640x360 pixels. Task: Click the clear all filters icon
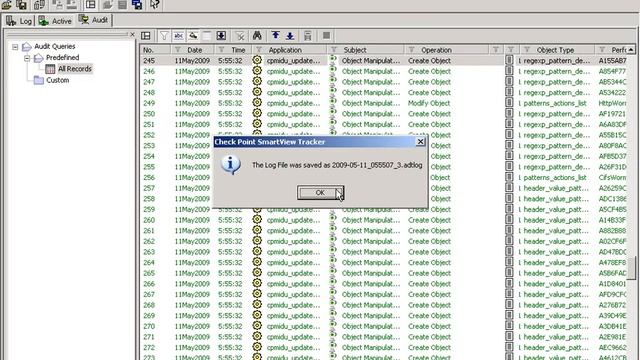[240, 36]
